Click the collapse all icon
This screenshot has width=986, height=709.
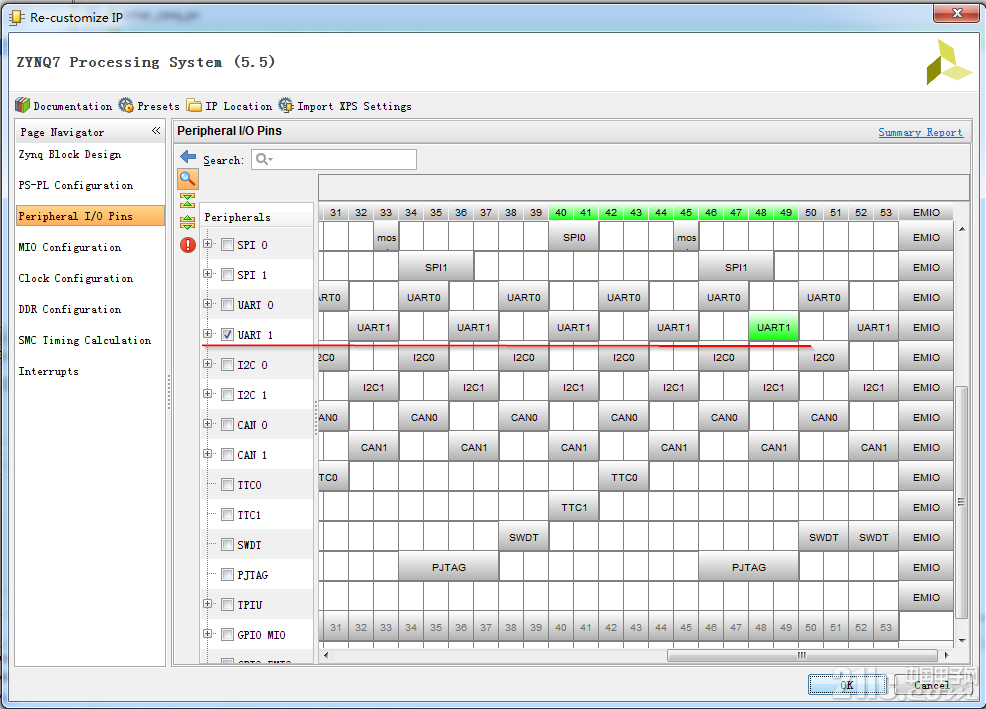coord(187,201)
